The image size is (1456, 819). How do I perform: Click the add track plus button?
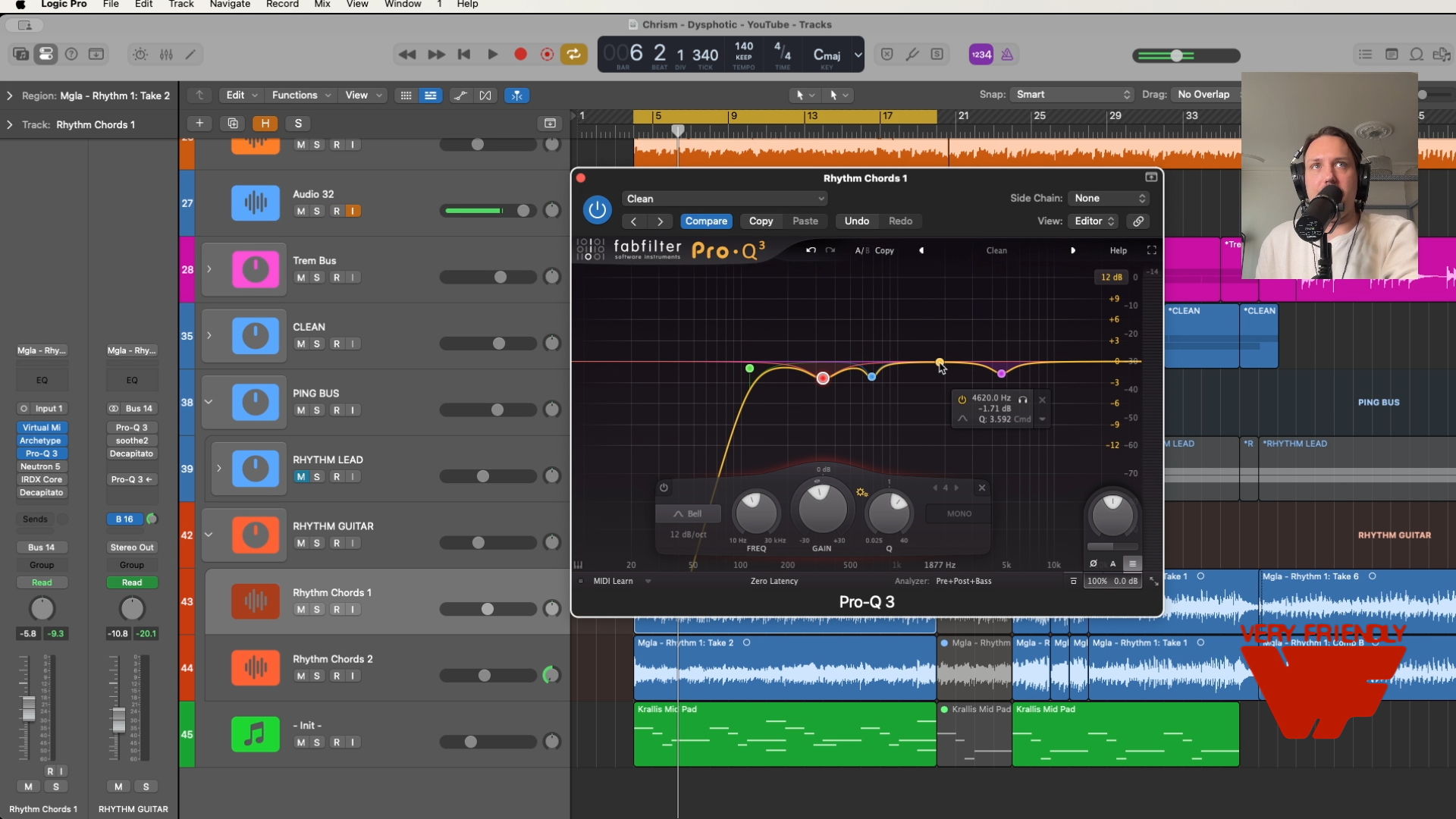coord(199,124)
